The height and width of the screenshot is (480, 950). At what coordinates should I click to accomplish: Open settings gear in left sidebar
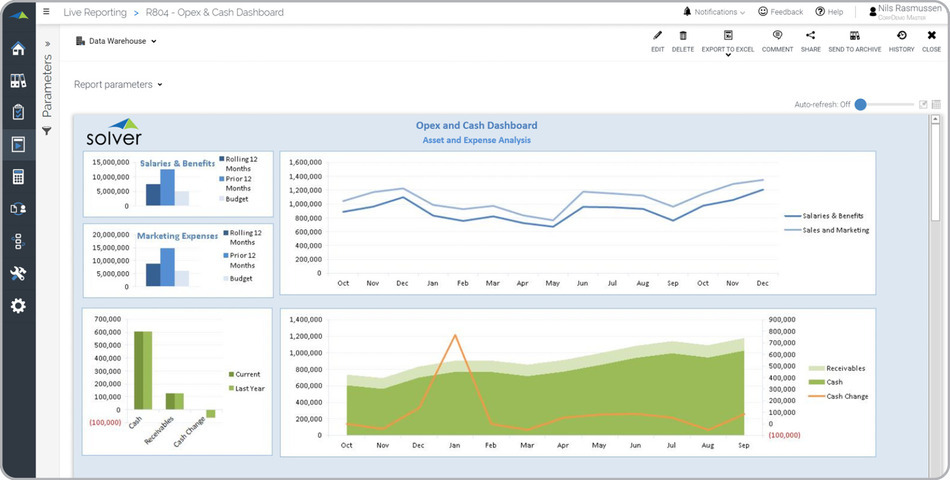[x=18, y=305]
